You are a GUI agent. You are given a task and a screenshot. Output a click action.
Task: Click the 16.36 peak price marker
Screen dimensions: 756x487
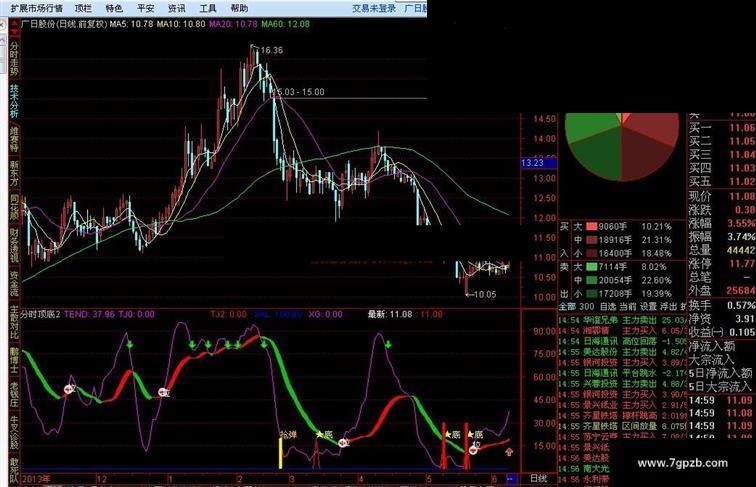(271, 50)
